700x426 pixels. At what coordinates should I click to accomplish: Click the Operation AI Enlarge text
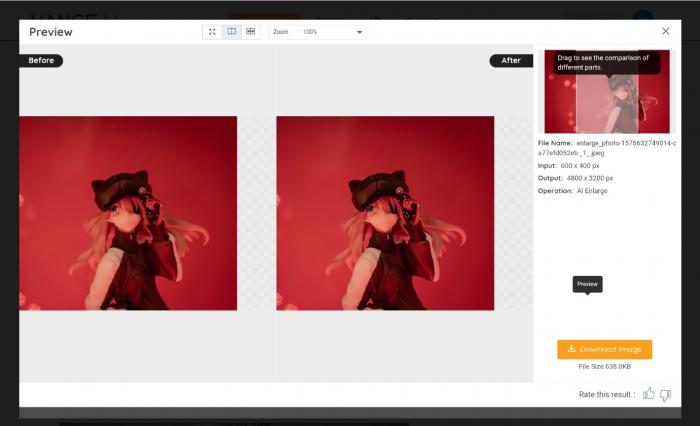click(x=573, y=191)
